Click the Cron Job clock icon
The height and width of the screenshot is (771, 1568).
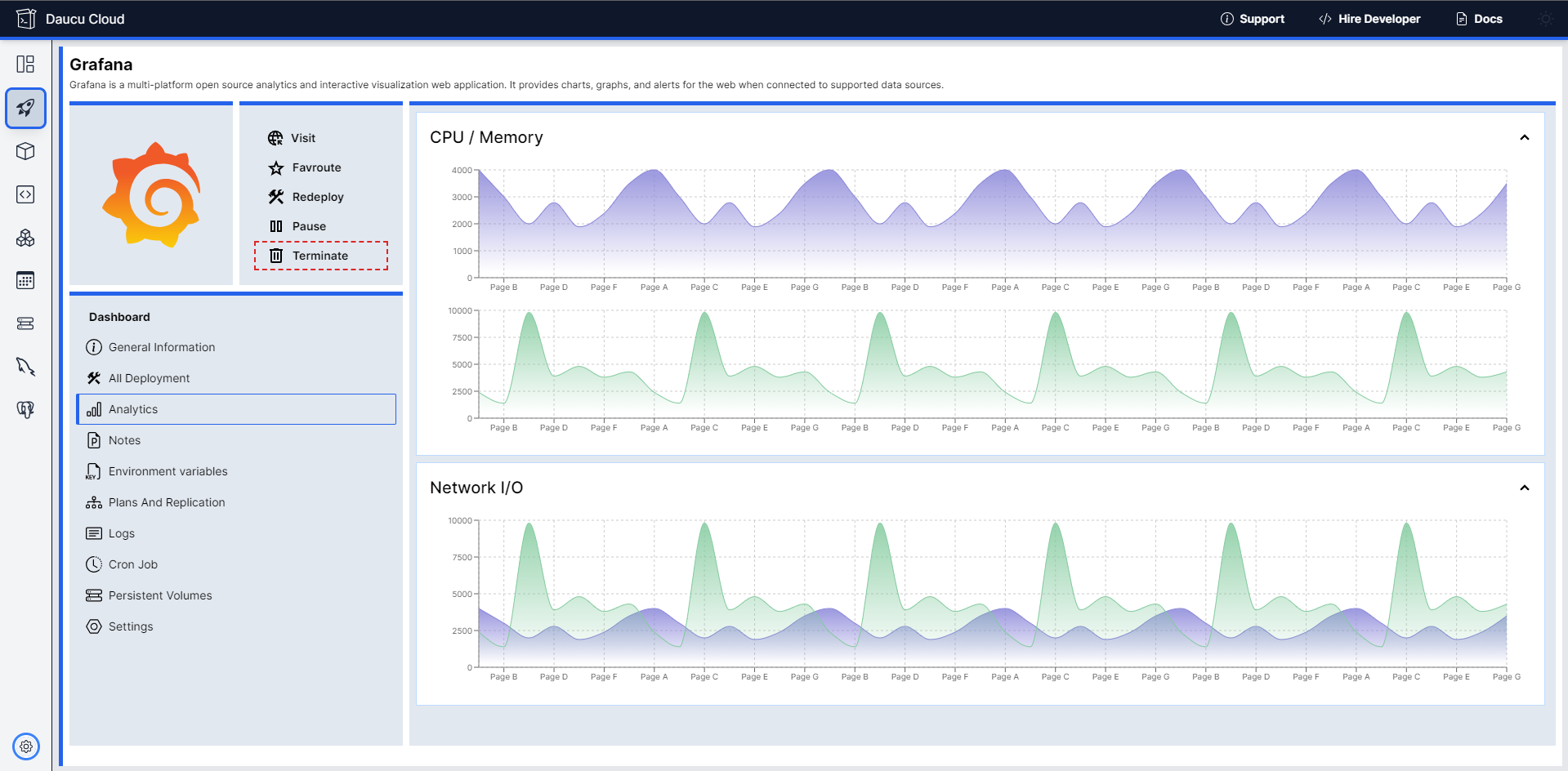tap(94, 564)
